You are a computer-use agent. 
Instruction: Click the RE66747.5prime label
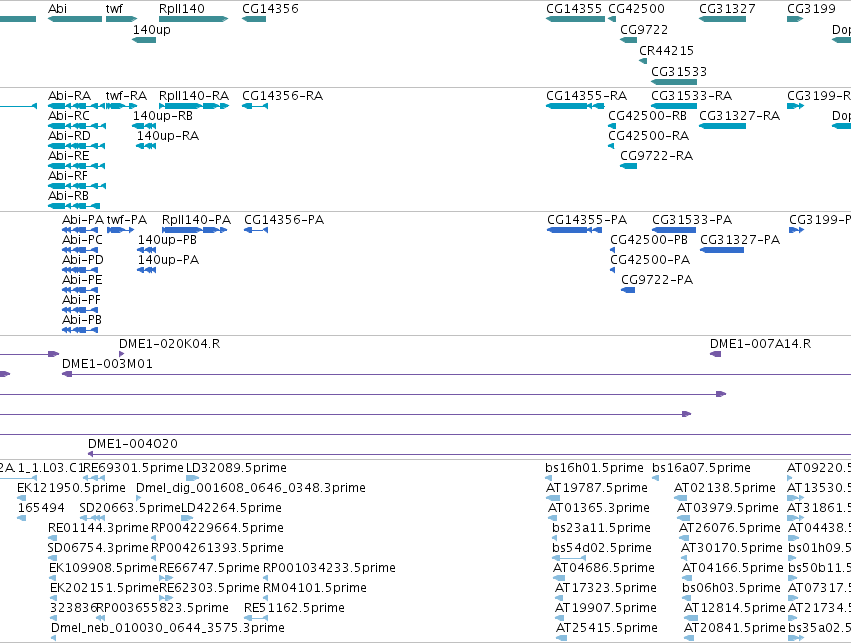209,568
